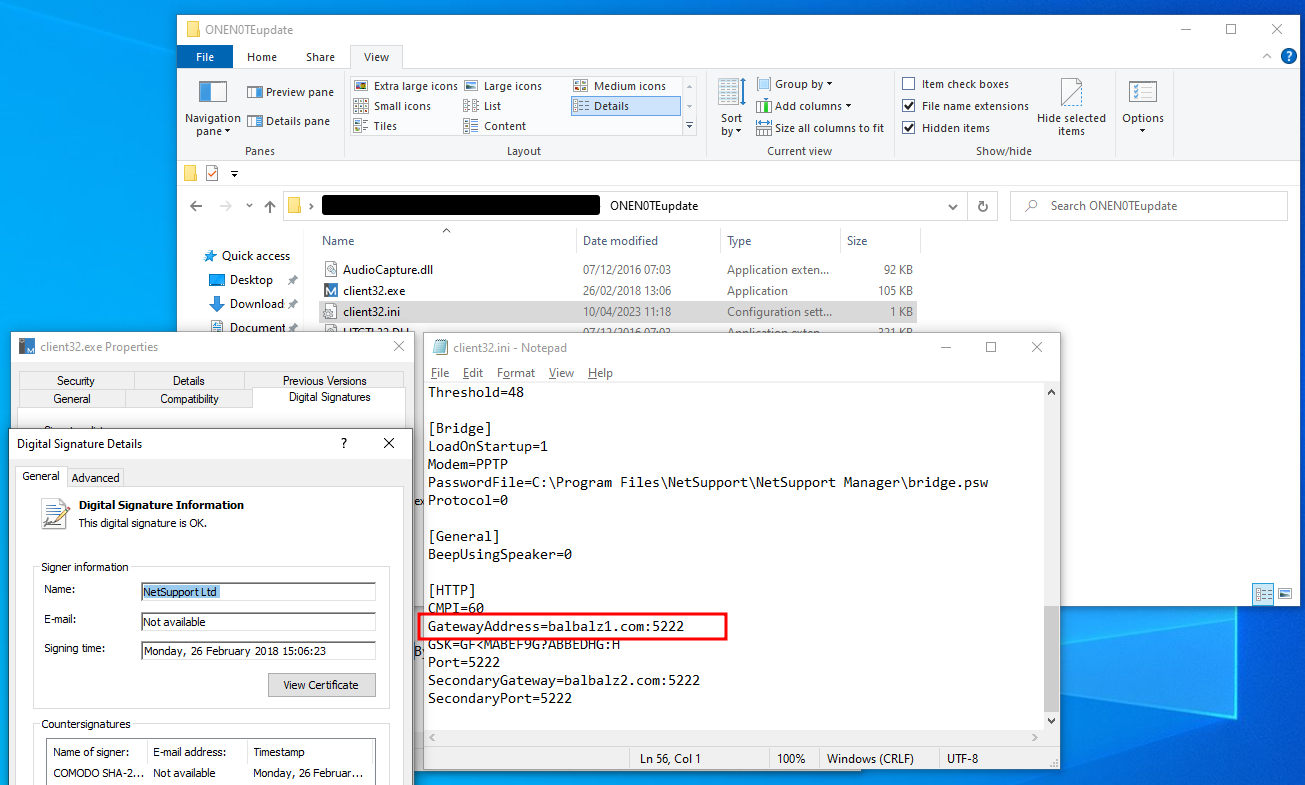Open the Sort by menu
Viewport: 1305px width, 785px height.
point(731,108)
